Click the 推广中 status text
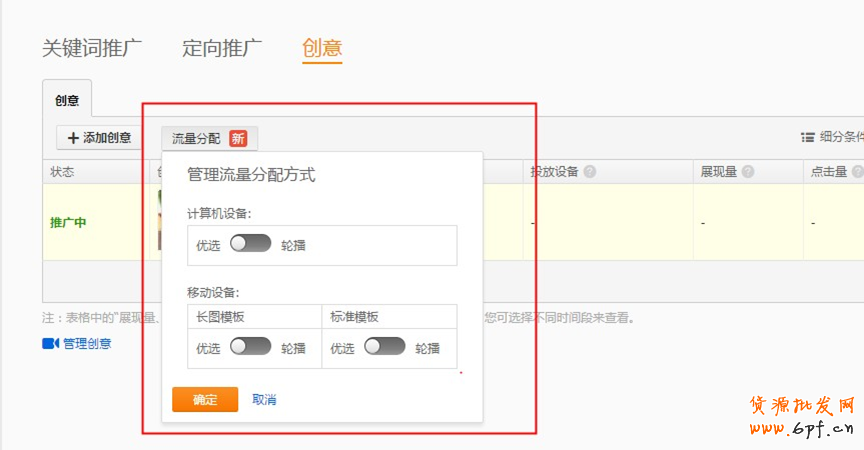The height and width of the screenshot is (450, 864). coord(68,222)
